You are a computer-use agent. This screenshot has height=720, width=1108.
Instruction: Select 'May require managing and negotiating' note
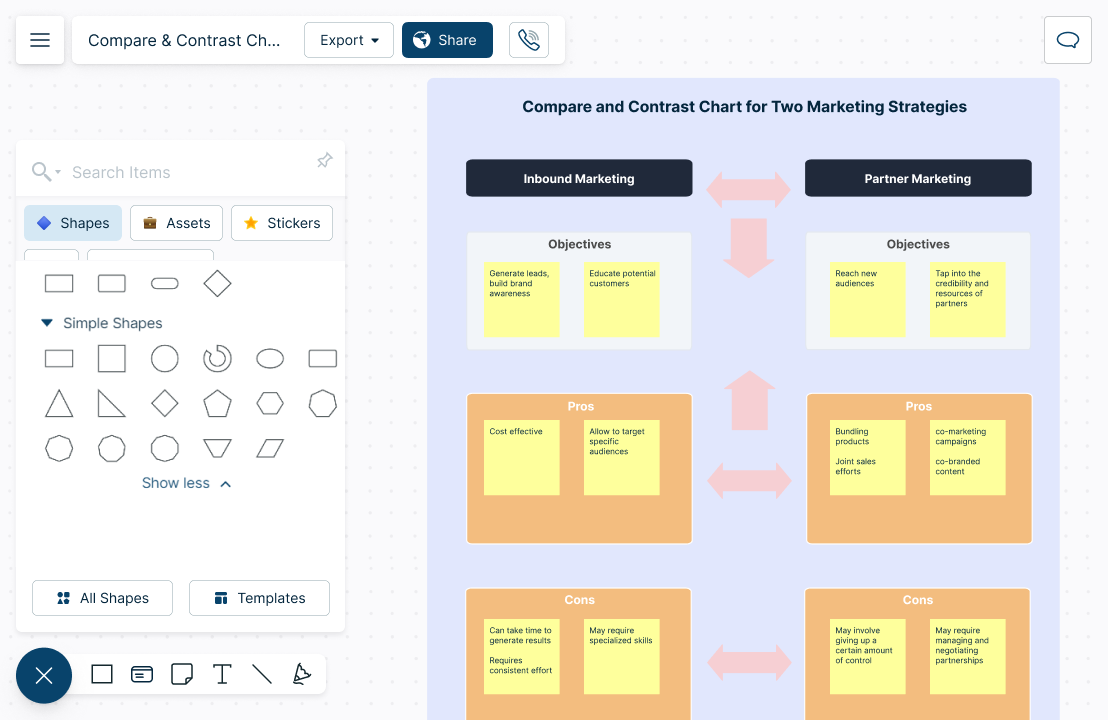[967, 657]
